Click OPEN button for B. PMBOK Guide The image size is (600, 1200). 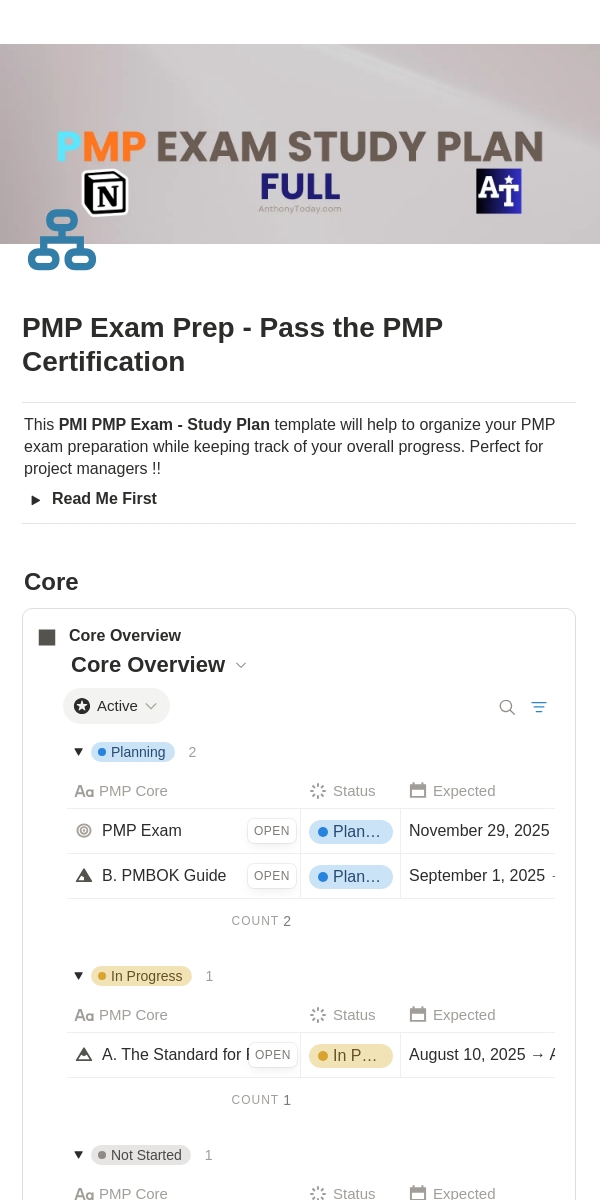[x=272, y=876]
